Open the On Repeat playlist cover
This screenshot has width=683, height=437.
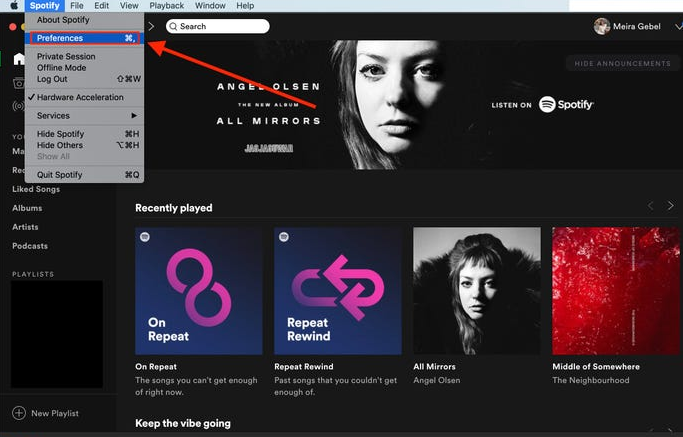tap(199, 291)
